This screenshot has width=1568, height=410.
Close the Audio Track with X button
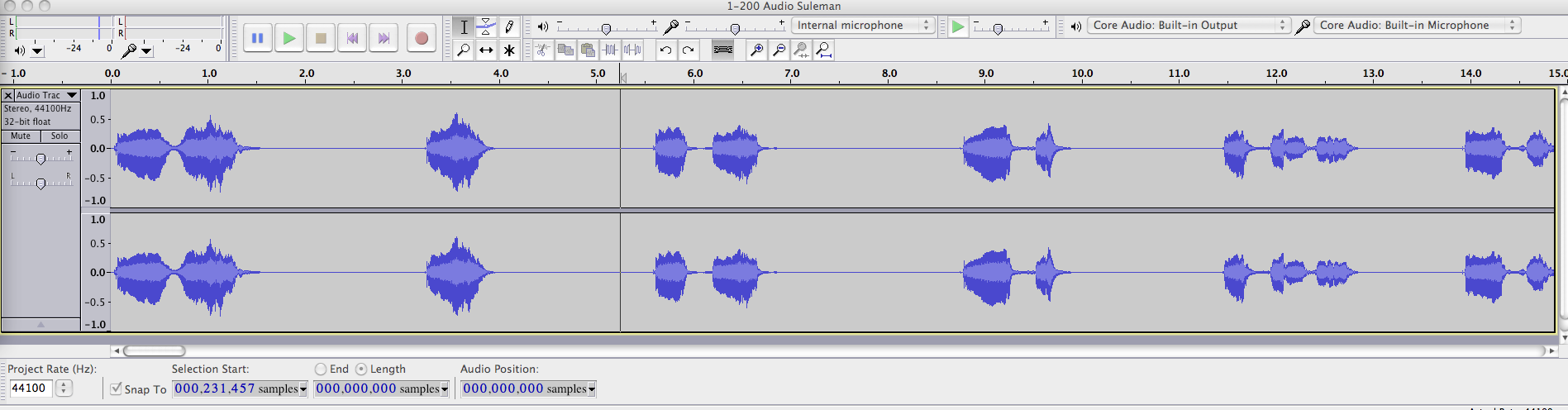pos(8,96)
